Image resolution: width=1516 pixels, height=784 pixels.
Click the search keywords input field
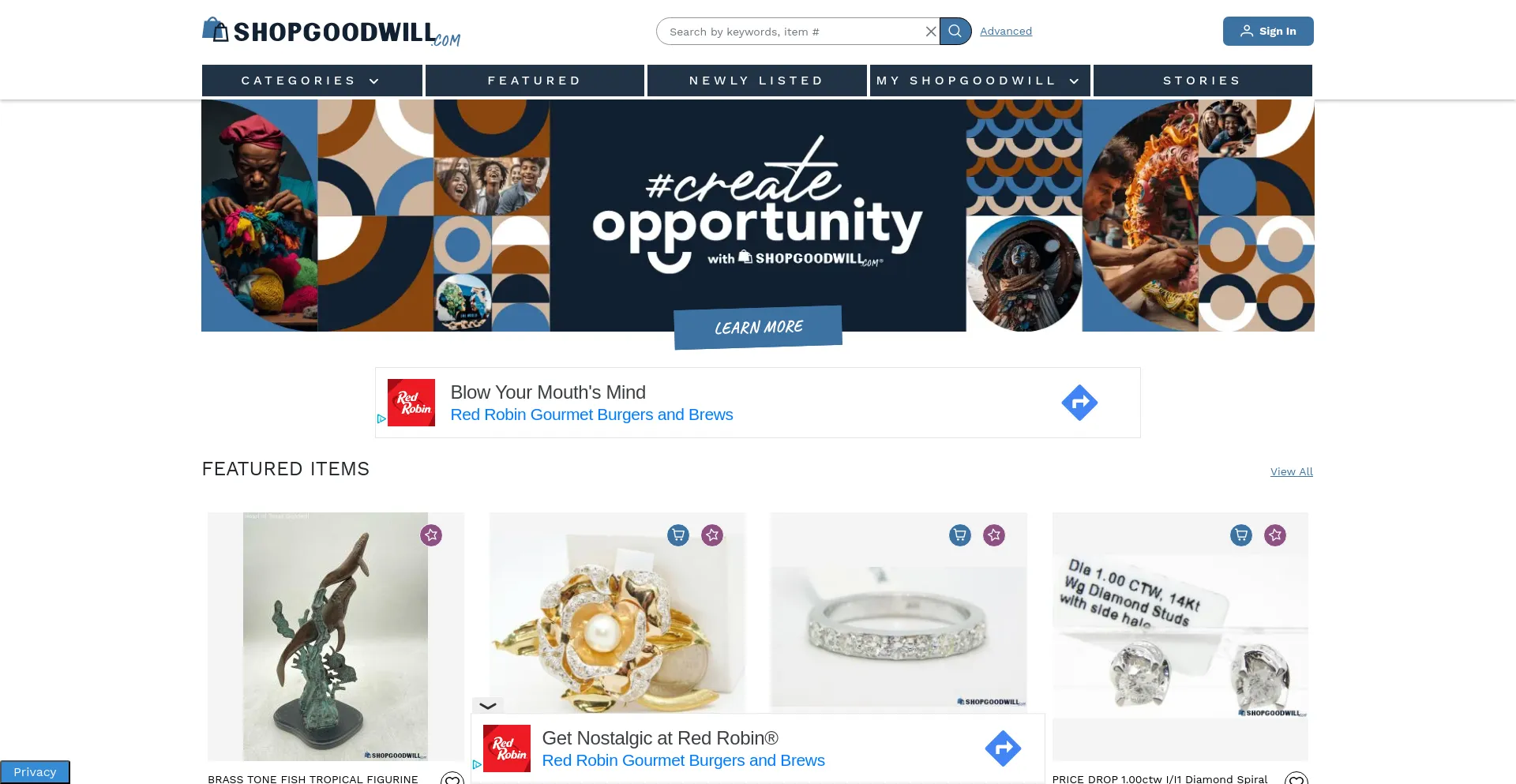click(x=794, y=32)
